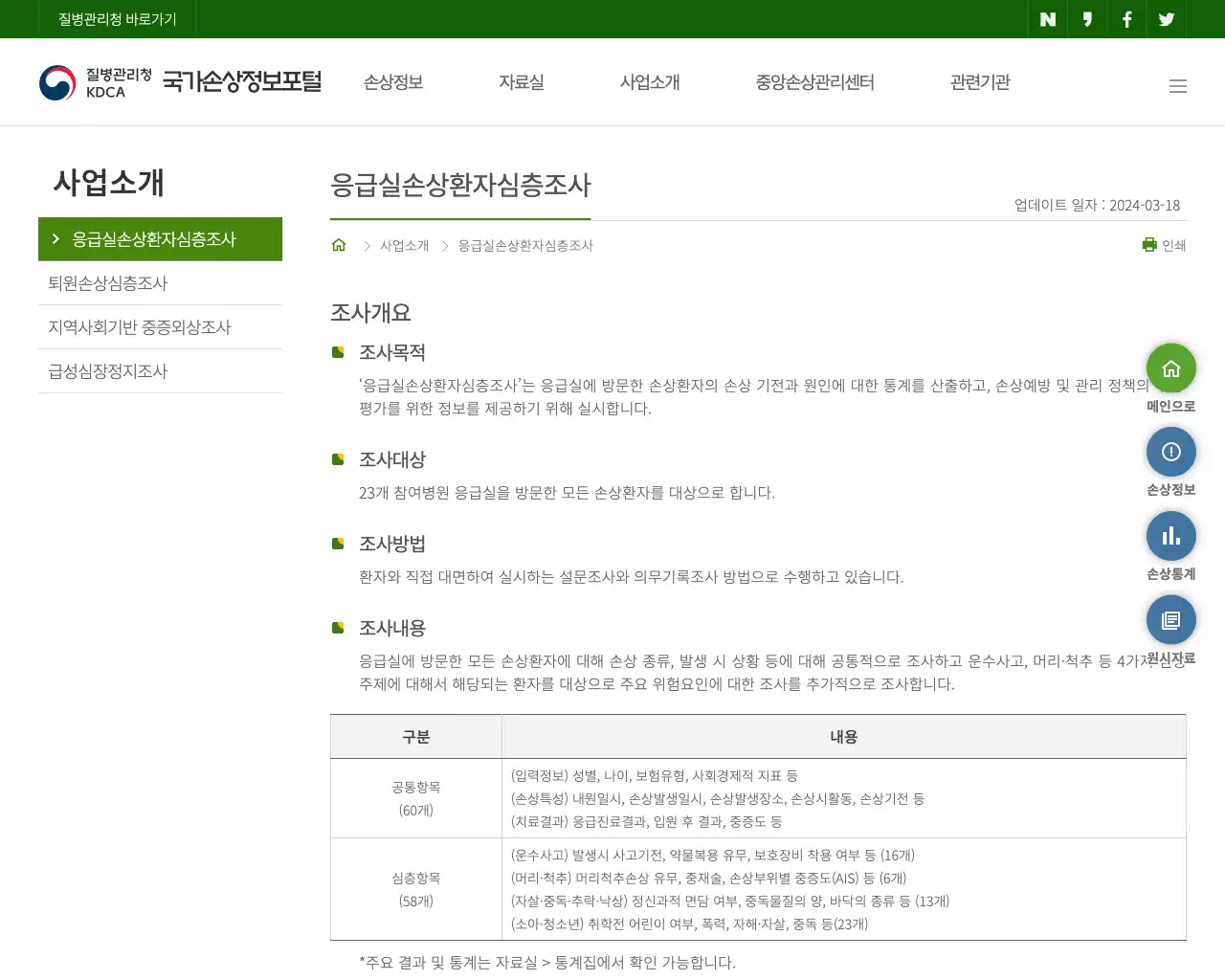This screenshot has width=1225, height=980.
Task: Click the (소아·청소년) row text in table
Action: click(x=690, y=924)
